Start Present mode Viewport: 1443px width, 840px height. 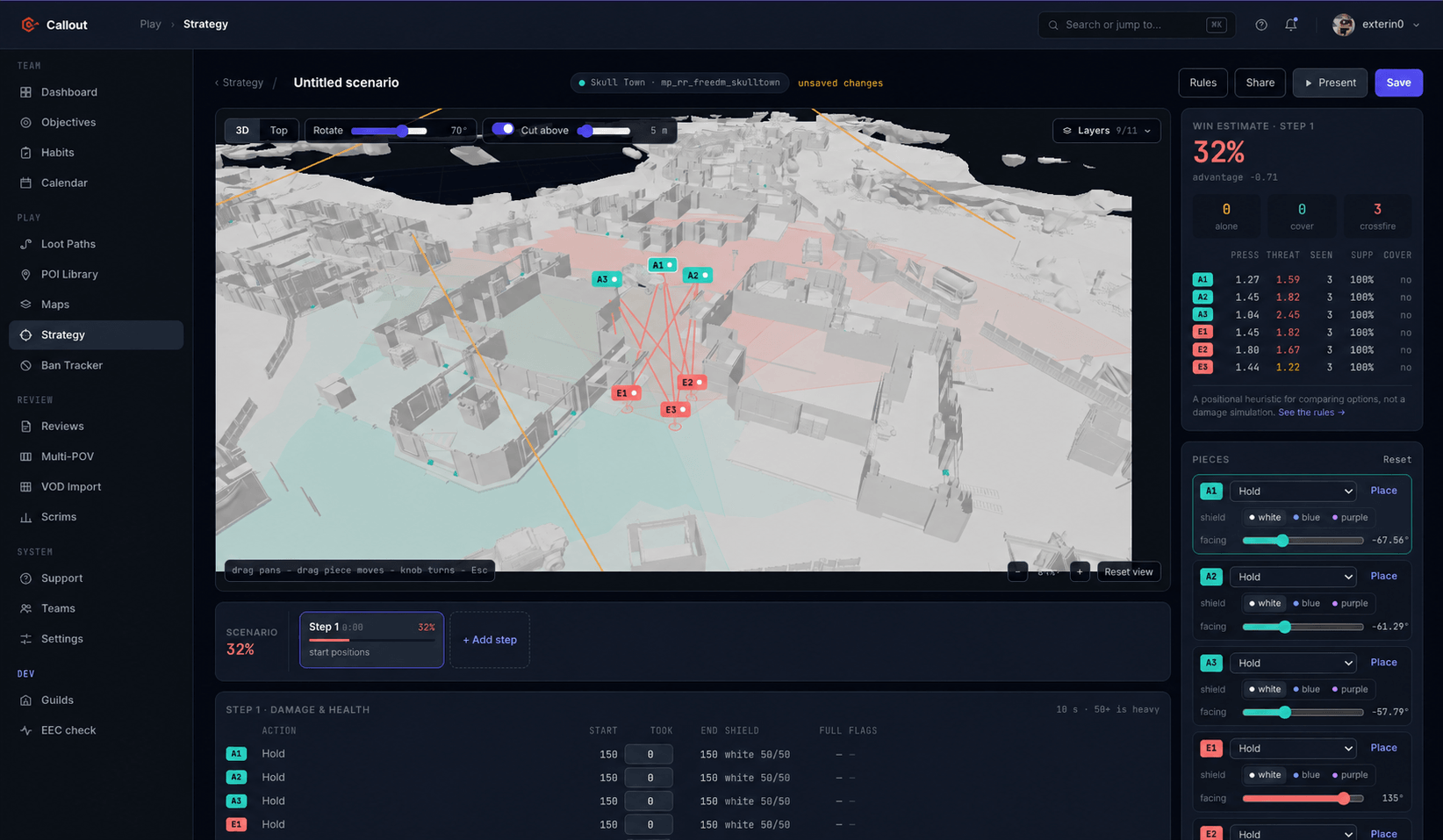pos(1330,83)
